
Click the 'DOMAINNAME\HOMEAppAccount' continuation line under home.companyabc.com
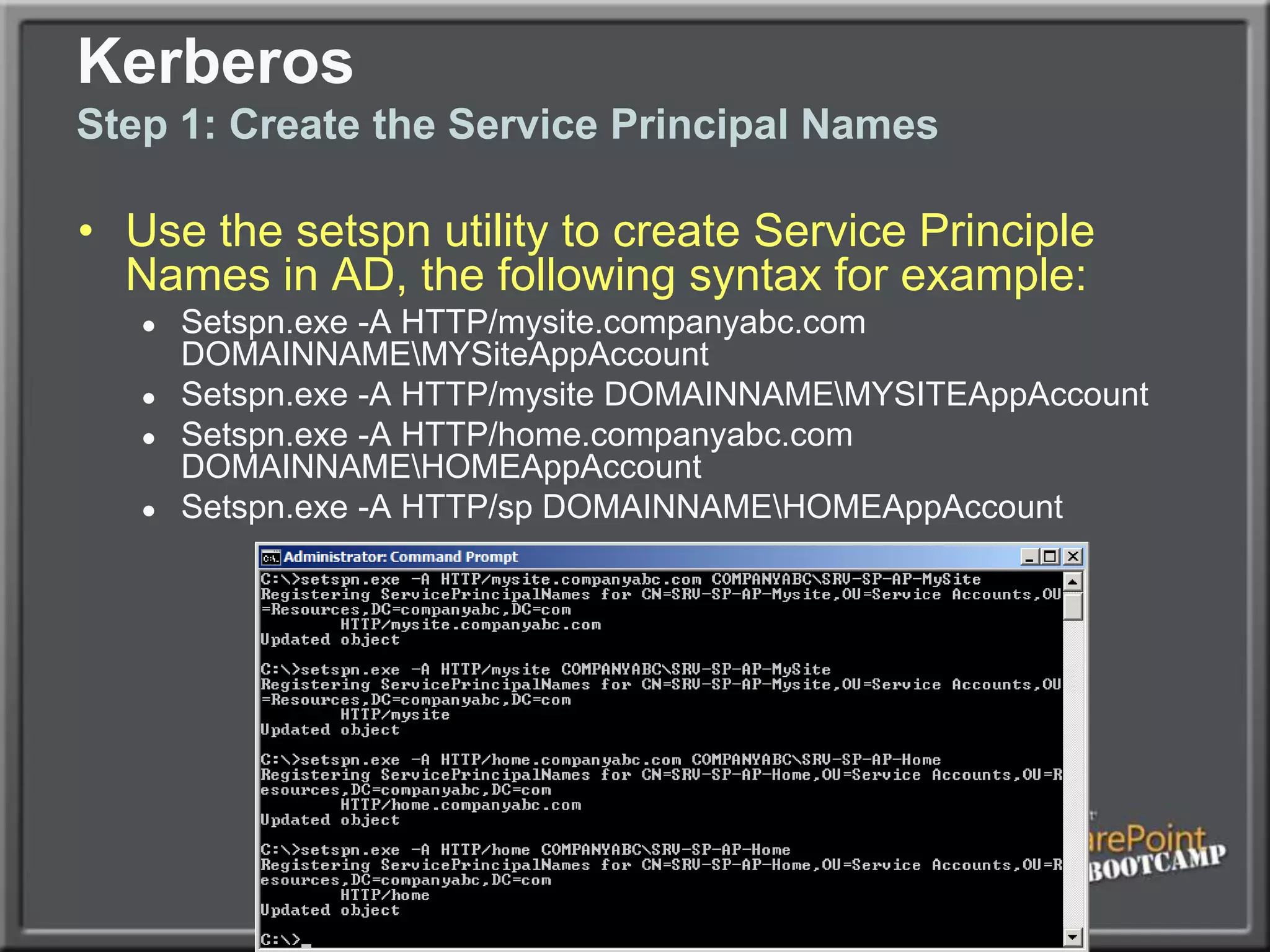pyautogui.click(x=441, y=467)
